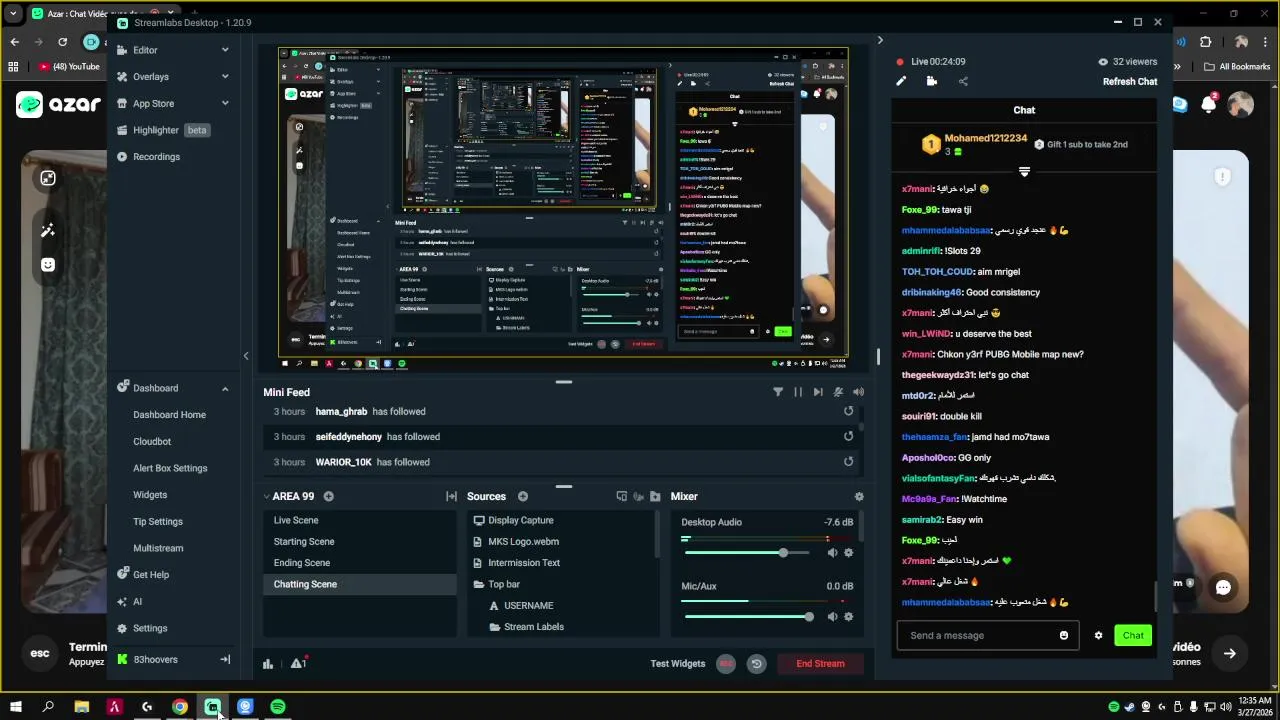Open the AI section in sidebar
Screen dimensions: 1280x720
click(137, 602)
